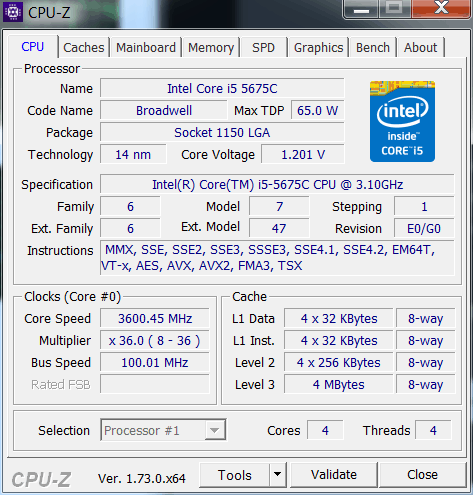
Task: Open the Bench tab
Action: [x=373, y=47]
